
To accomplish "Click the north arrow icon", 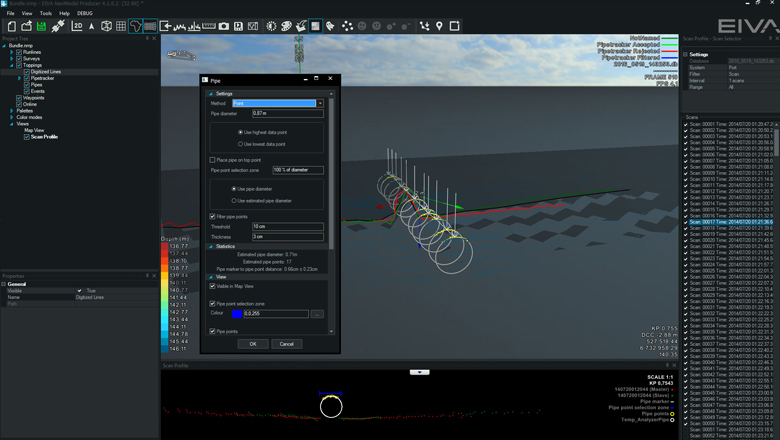I will coord(92,26).
